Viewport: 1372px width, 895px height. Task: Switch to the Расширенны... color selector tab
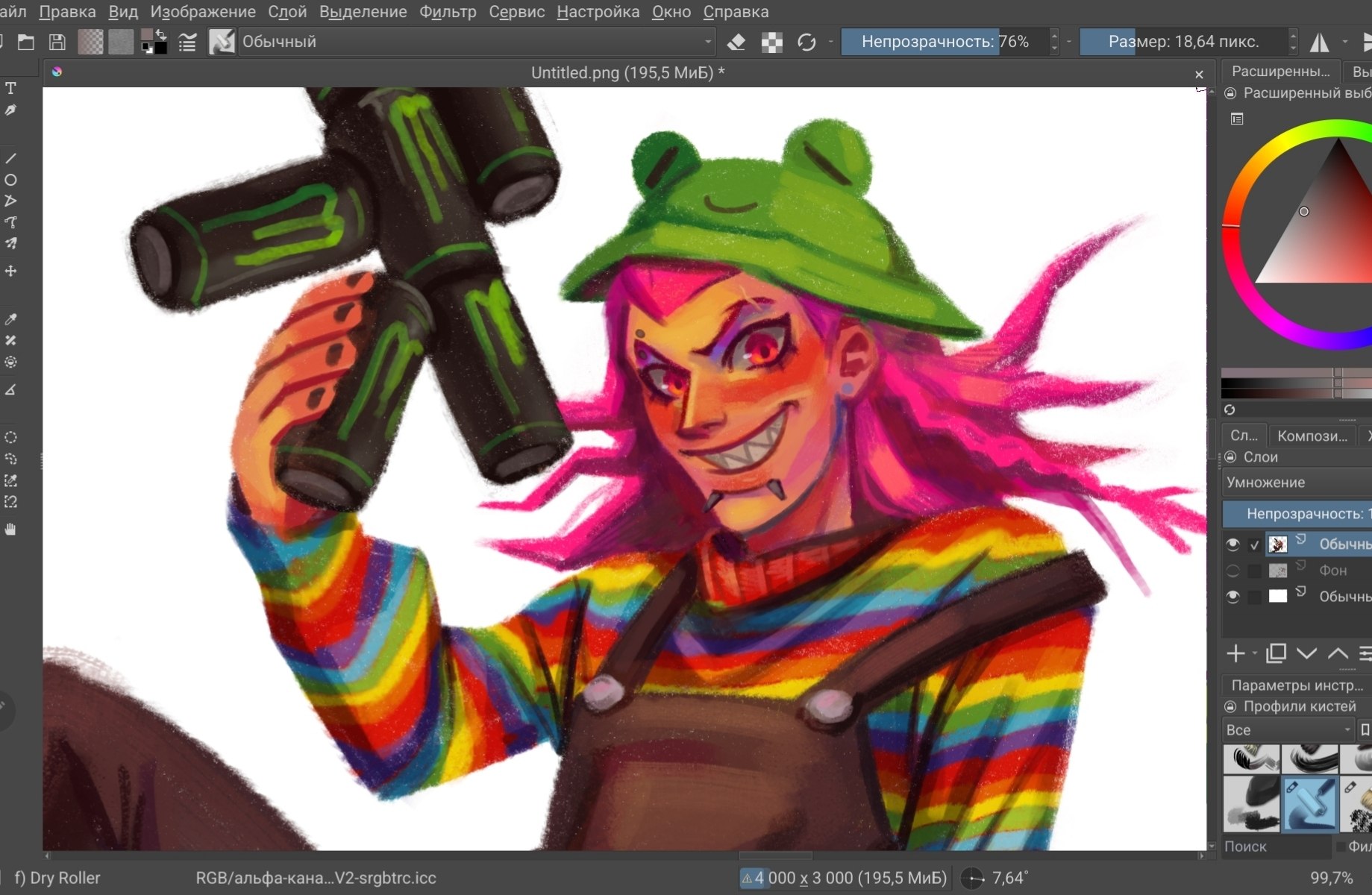1280,72
